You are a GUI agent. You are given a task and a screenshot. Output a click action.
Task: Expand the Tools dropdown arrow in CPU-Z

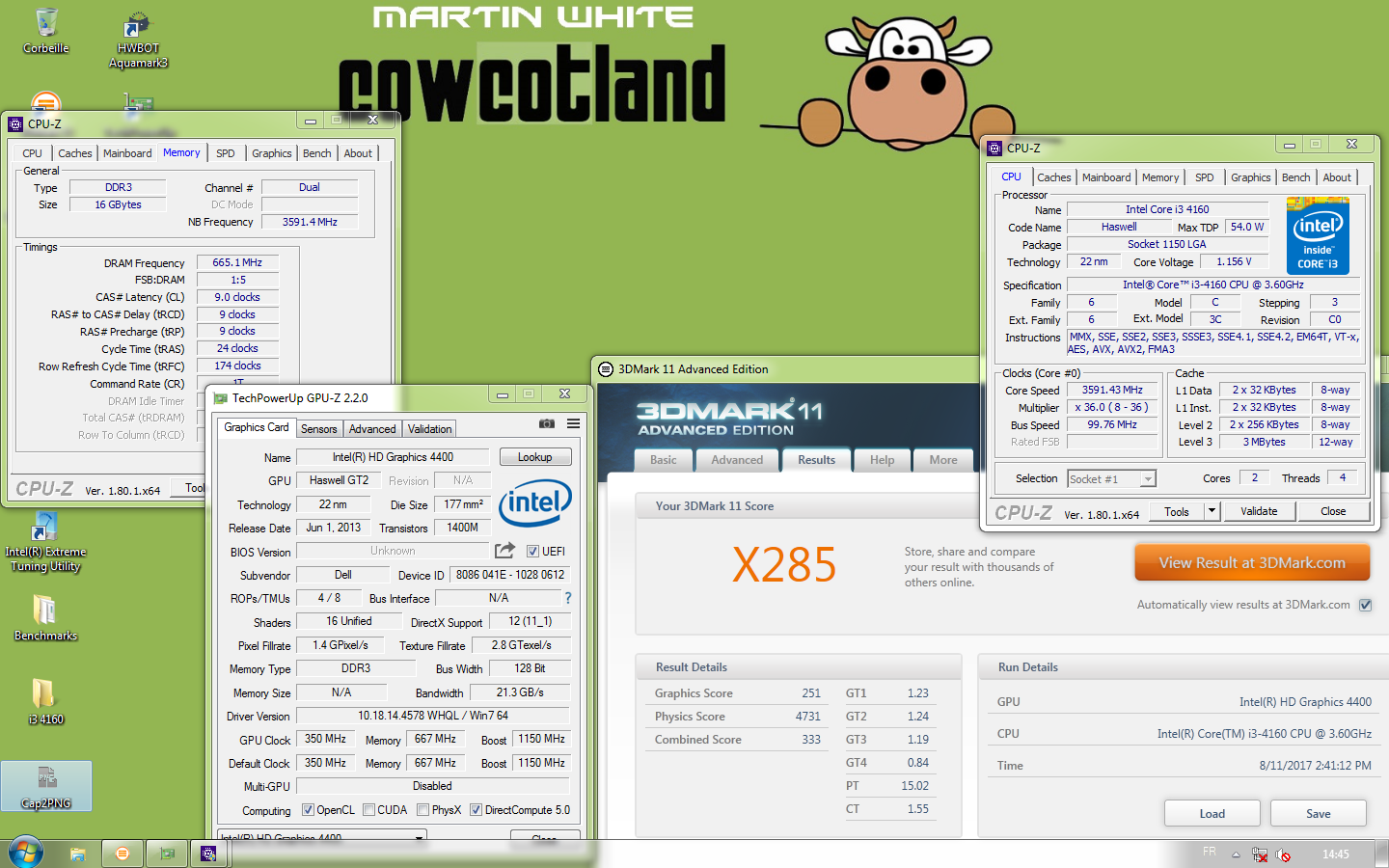click(1212, 511)
